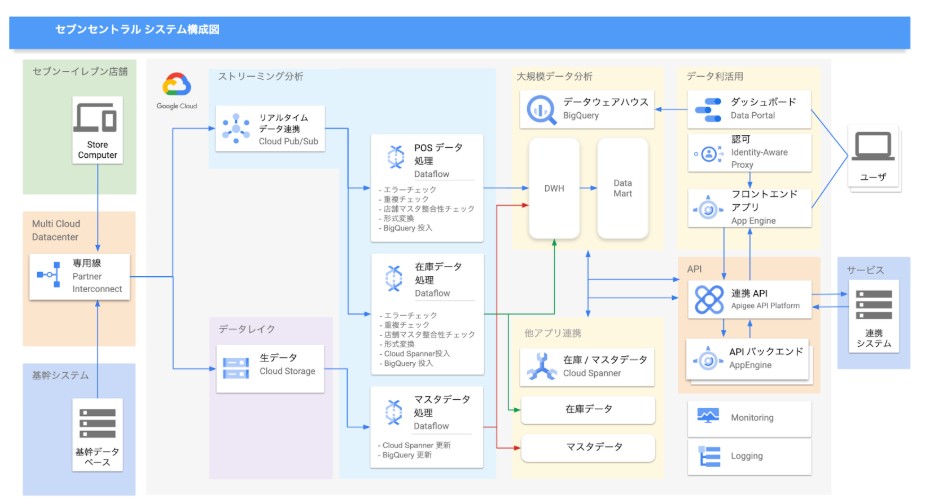Click the BigQuery data warehouse icon
This screenshot has height=502, width=925.
tap(543, 108)
